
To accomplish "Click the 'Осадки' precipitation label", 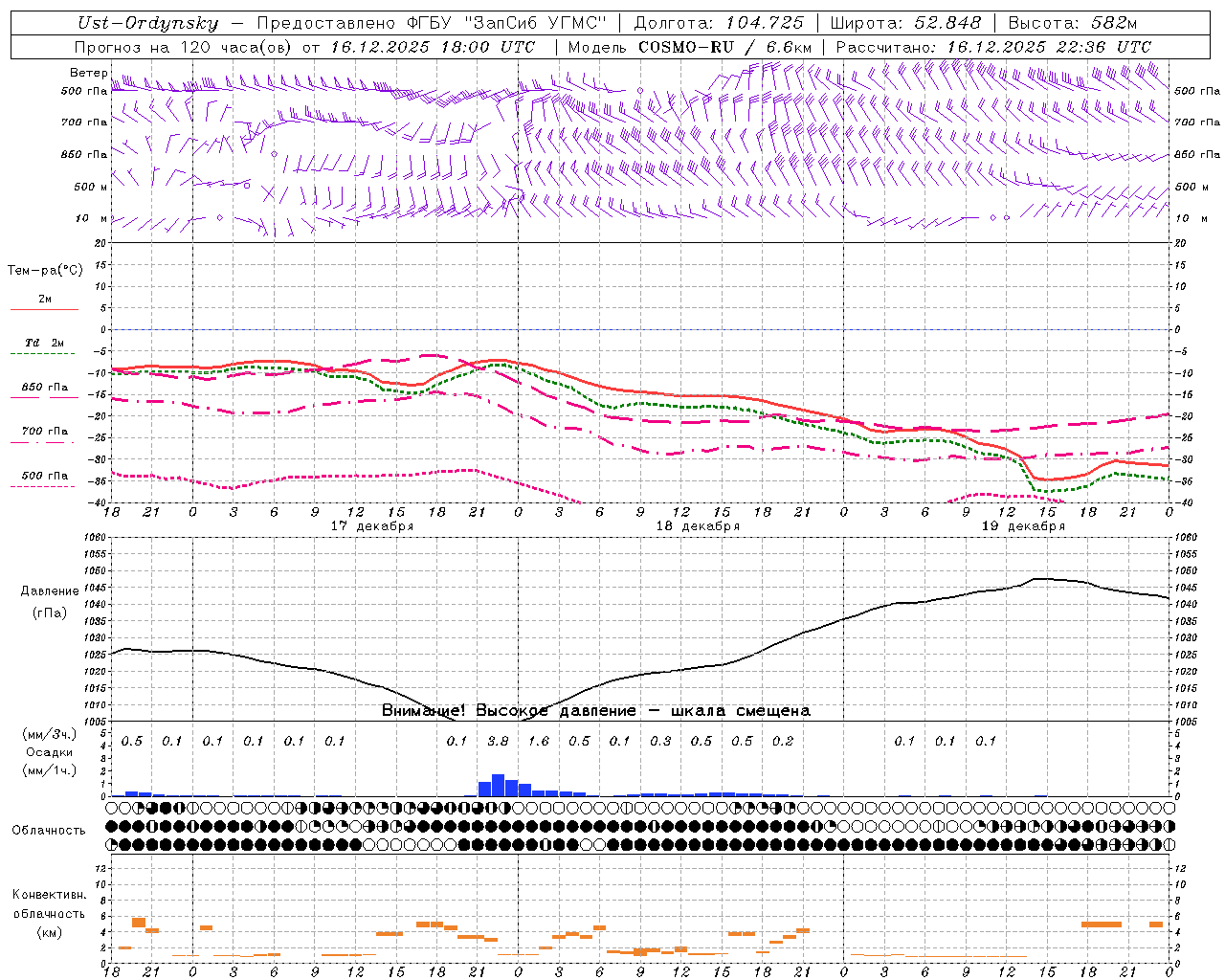I will click(x=49, y=752).
